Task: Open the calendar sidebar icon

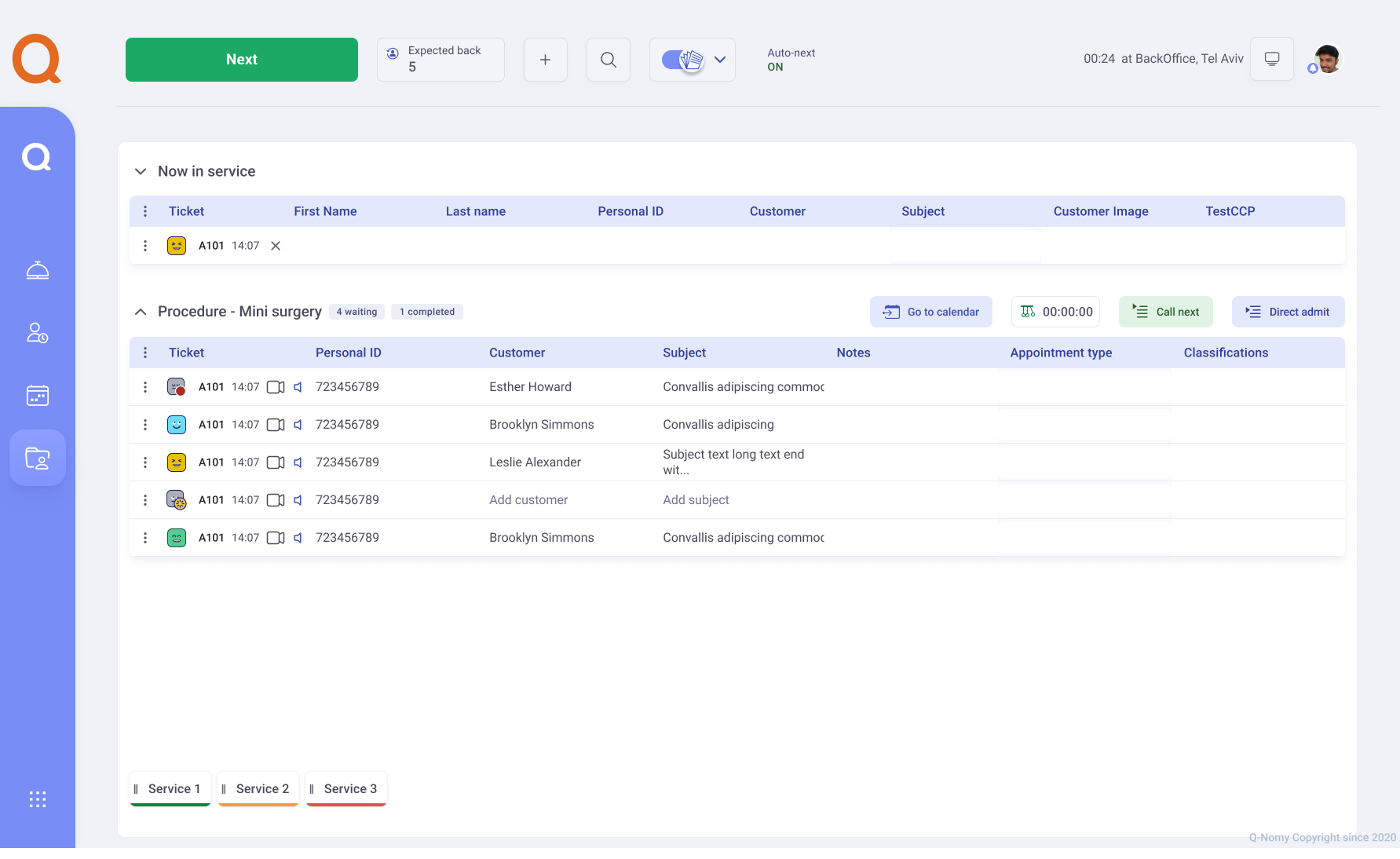Action: (38, 395)
